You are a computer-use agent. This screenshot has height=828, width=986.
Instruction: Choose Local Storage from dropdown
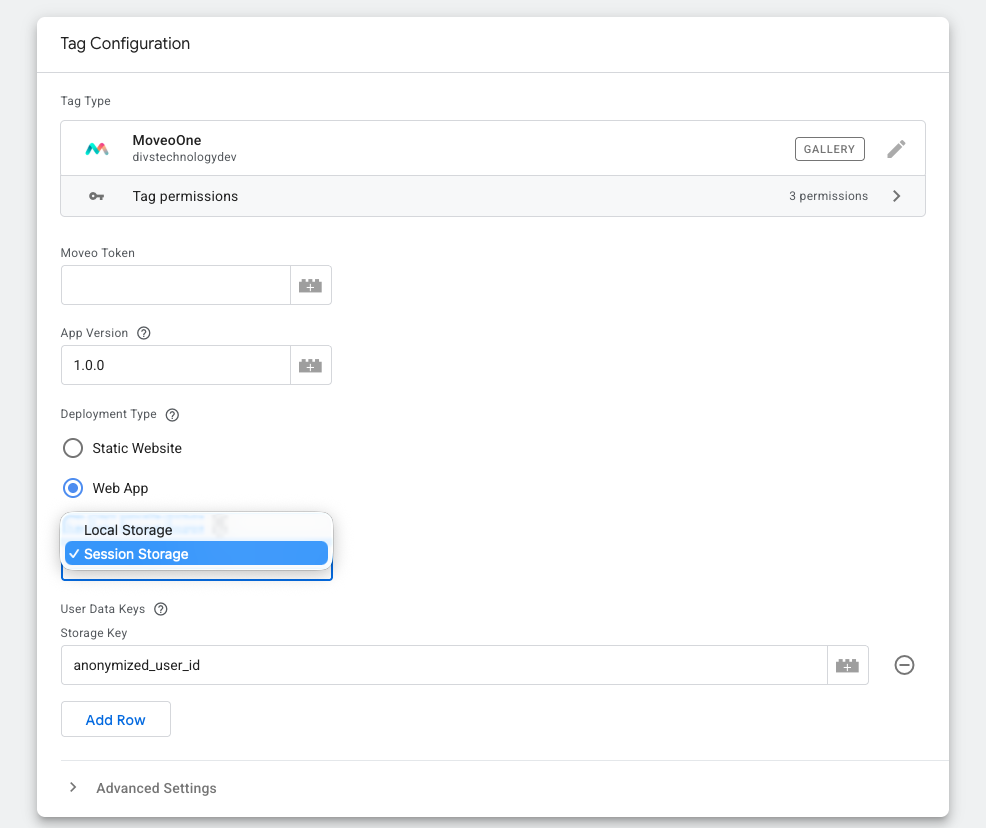tap(196, 530)
